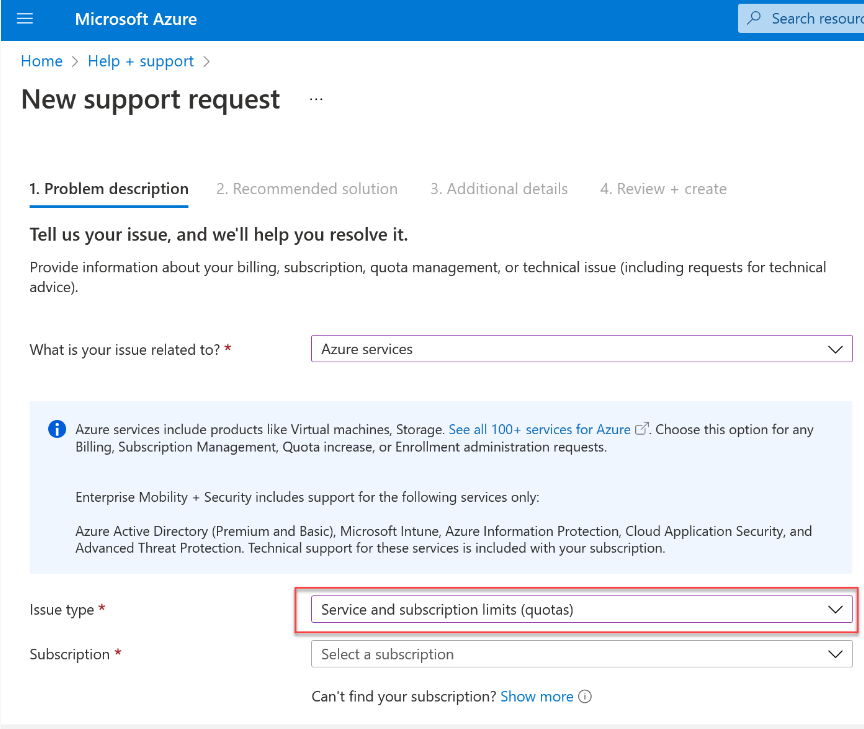Switch to Problem description tab
864x729 pixels.
click(x=109, y=189)
